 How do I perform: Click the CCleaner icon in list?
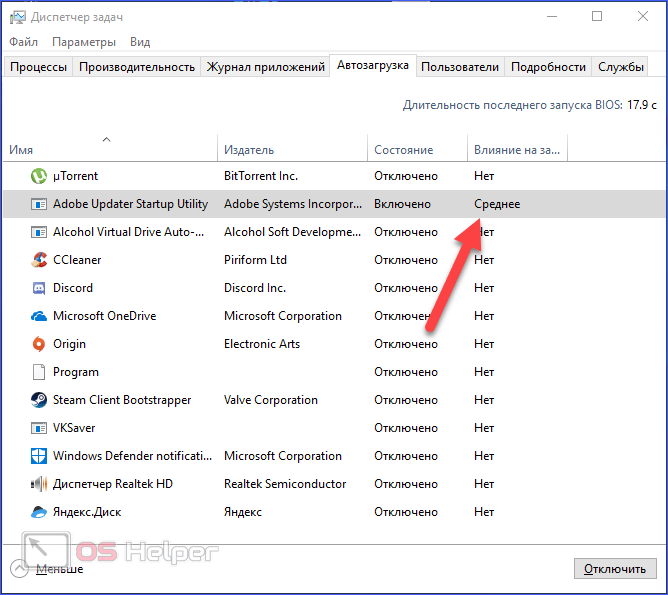[x=39, y=260]
